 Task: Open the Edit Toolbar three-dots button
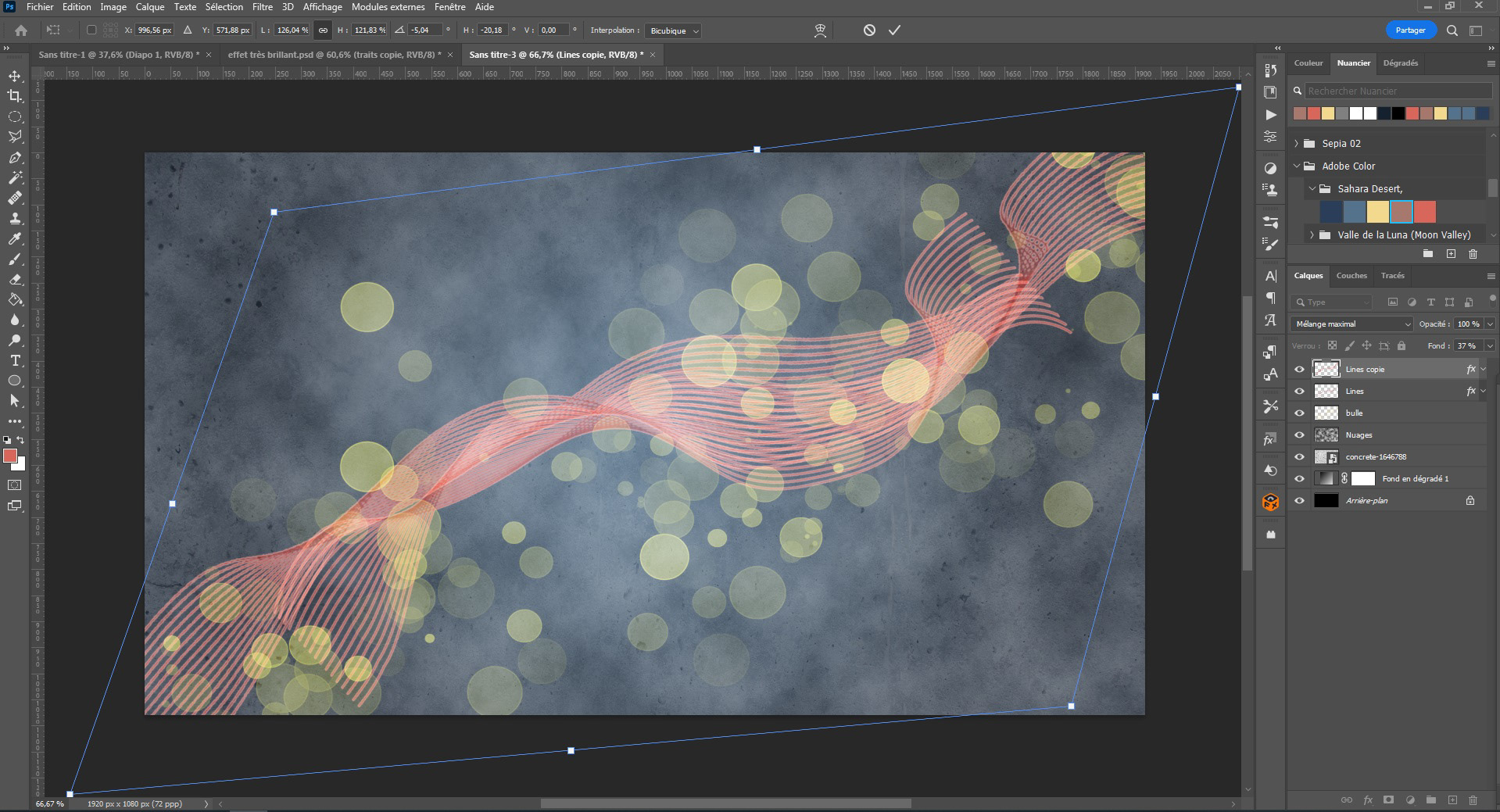pos(14,421)
